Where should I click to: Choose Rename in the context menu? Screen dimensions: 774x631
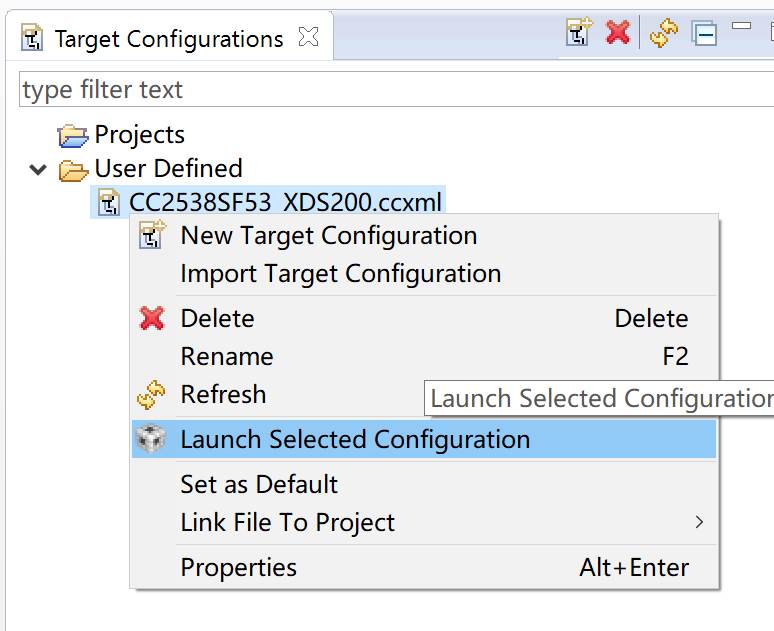[226, 357]
